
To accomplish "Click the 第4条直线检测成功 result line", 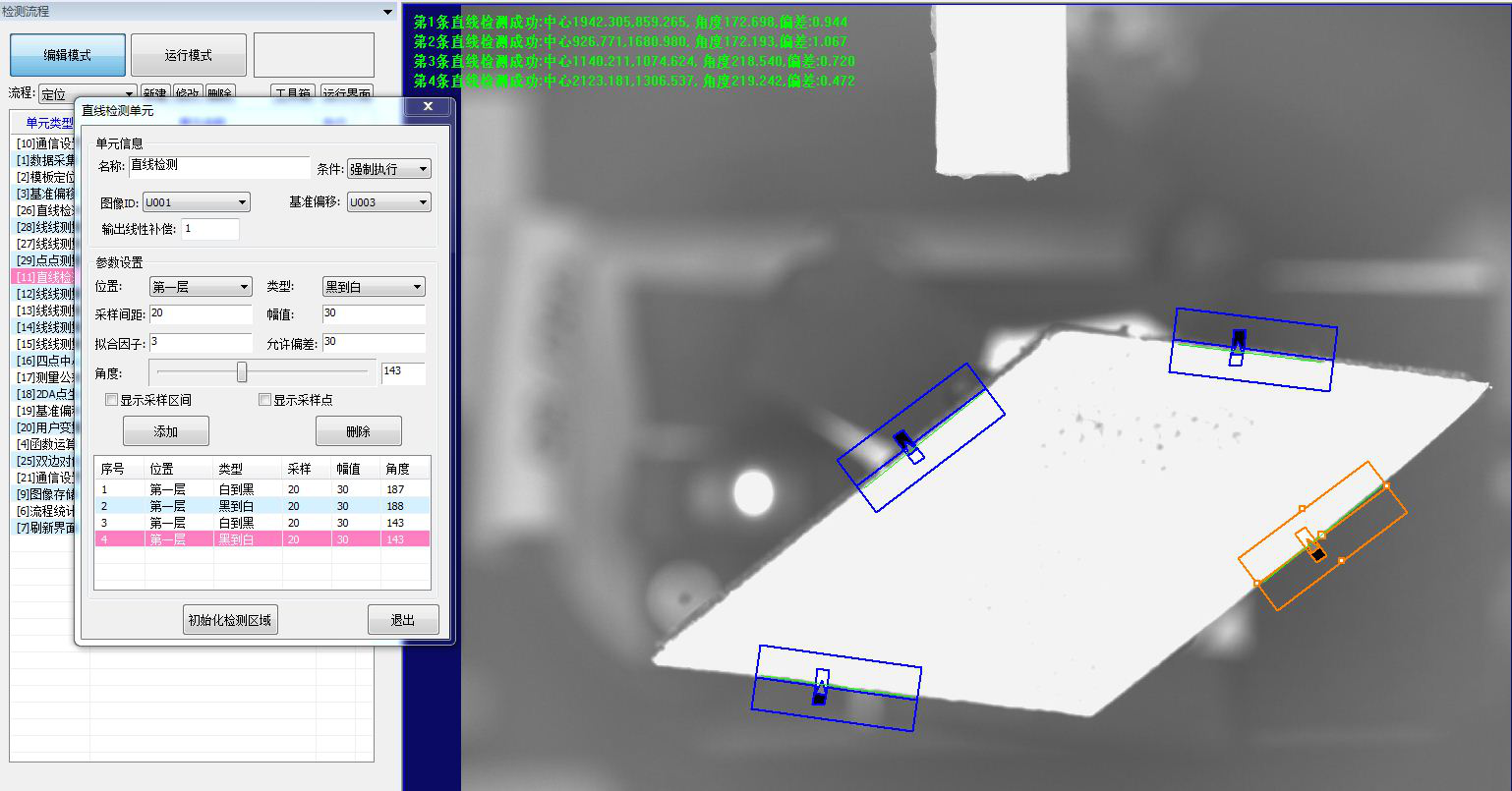I will click(x=634, y=81).
